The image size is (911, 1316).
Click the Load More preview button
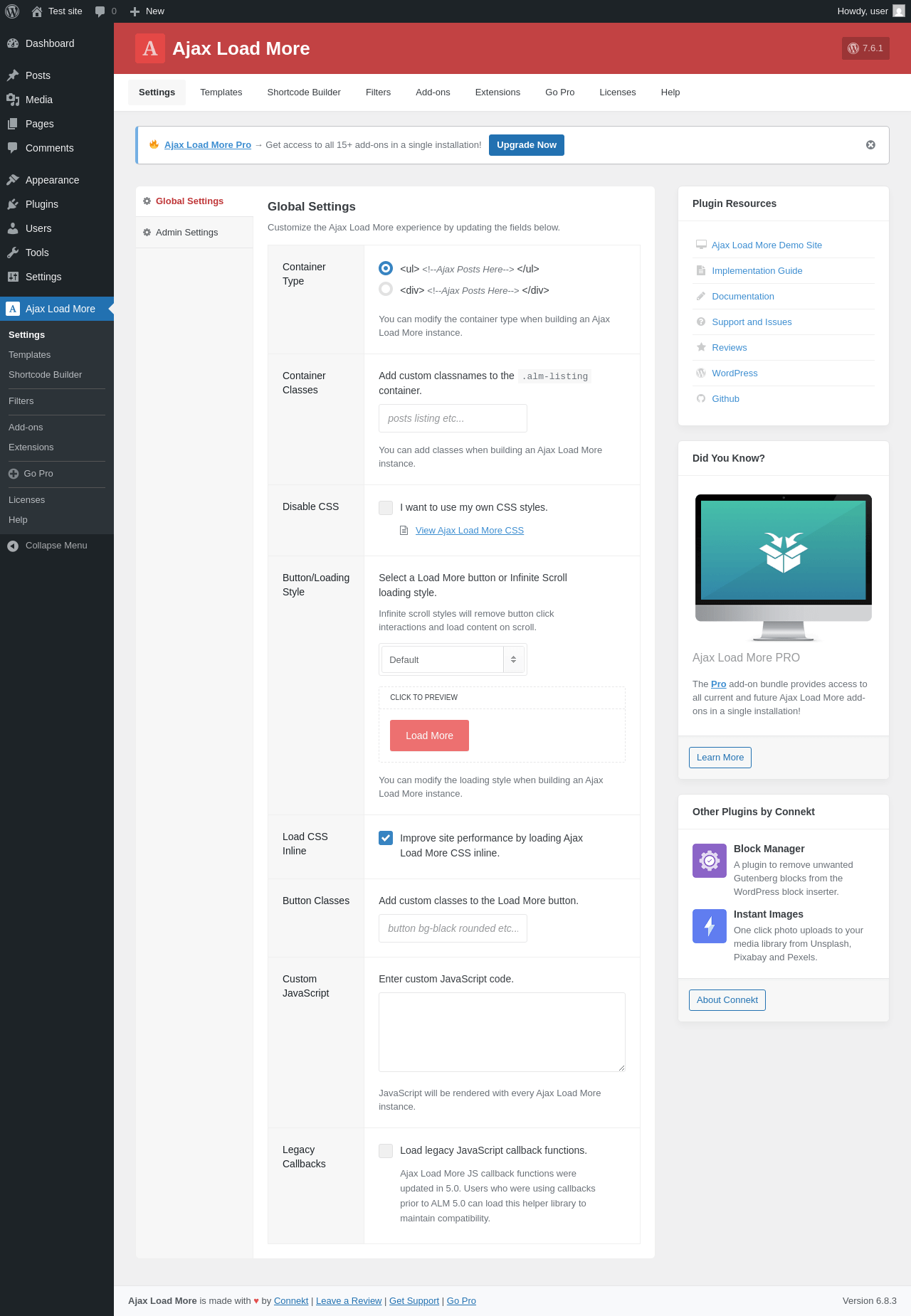[429, 736]
